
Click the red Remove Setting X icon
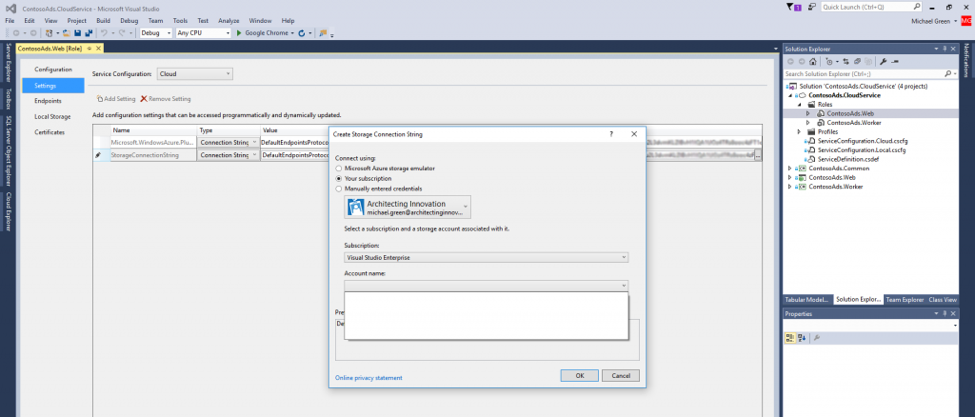pos(144,99)
